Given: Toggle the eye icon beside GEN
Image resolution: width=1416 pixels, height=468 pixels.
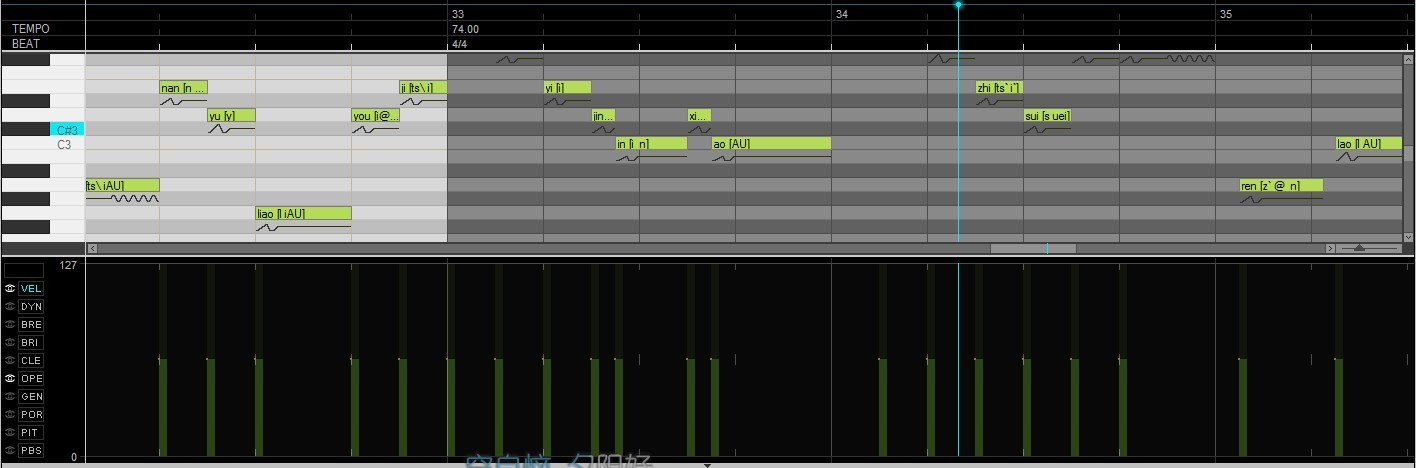Looking at the screenshot, I should 10,396.
